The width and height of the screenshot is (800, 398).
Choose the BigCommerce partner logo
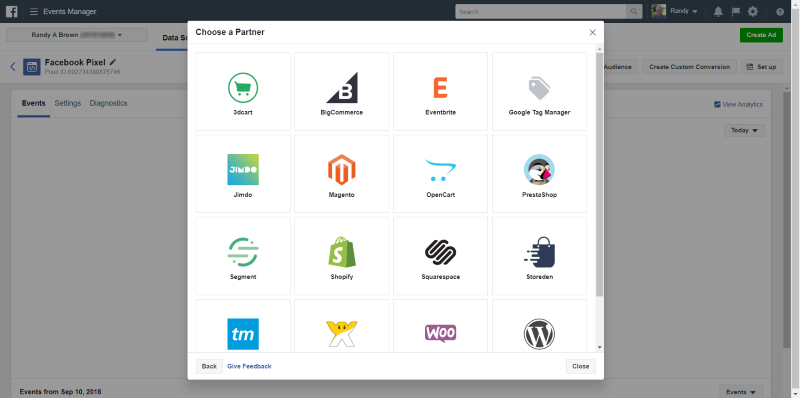point(342,88)
